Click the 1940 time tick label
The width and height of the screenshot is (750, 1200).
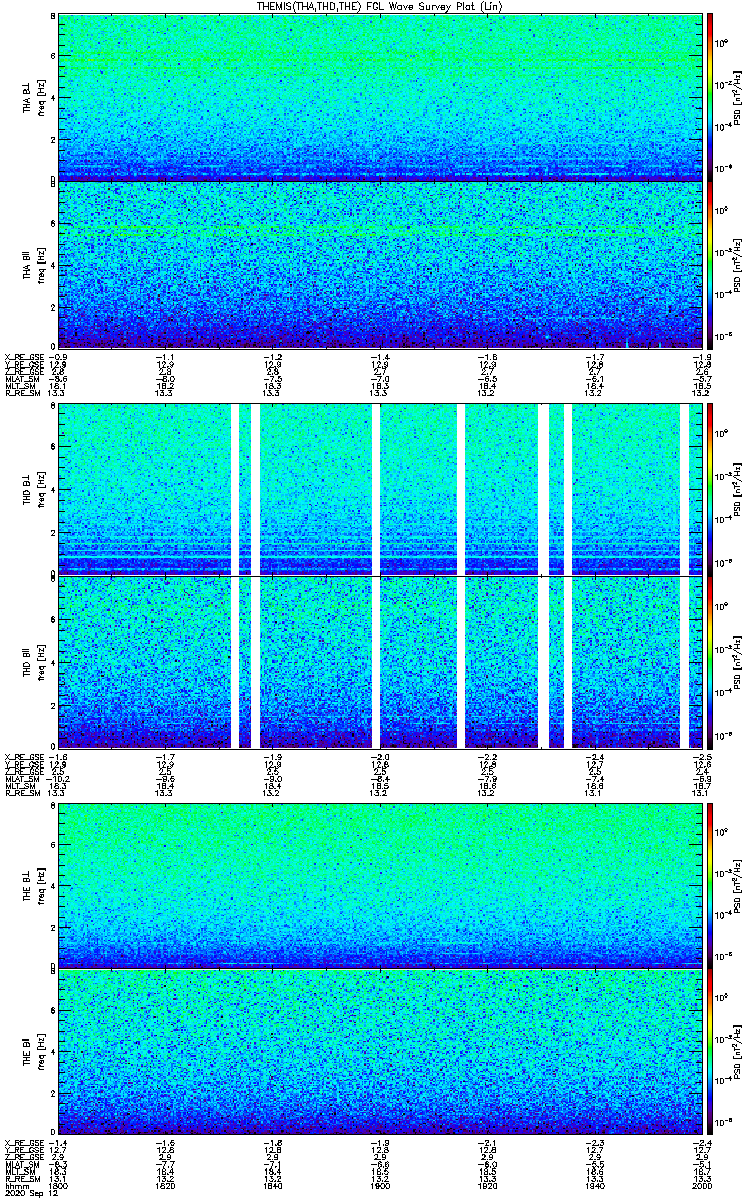594,1186
